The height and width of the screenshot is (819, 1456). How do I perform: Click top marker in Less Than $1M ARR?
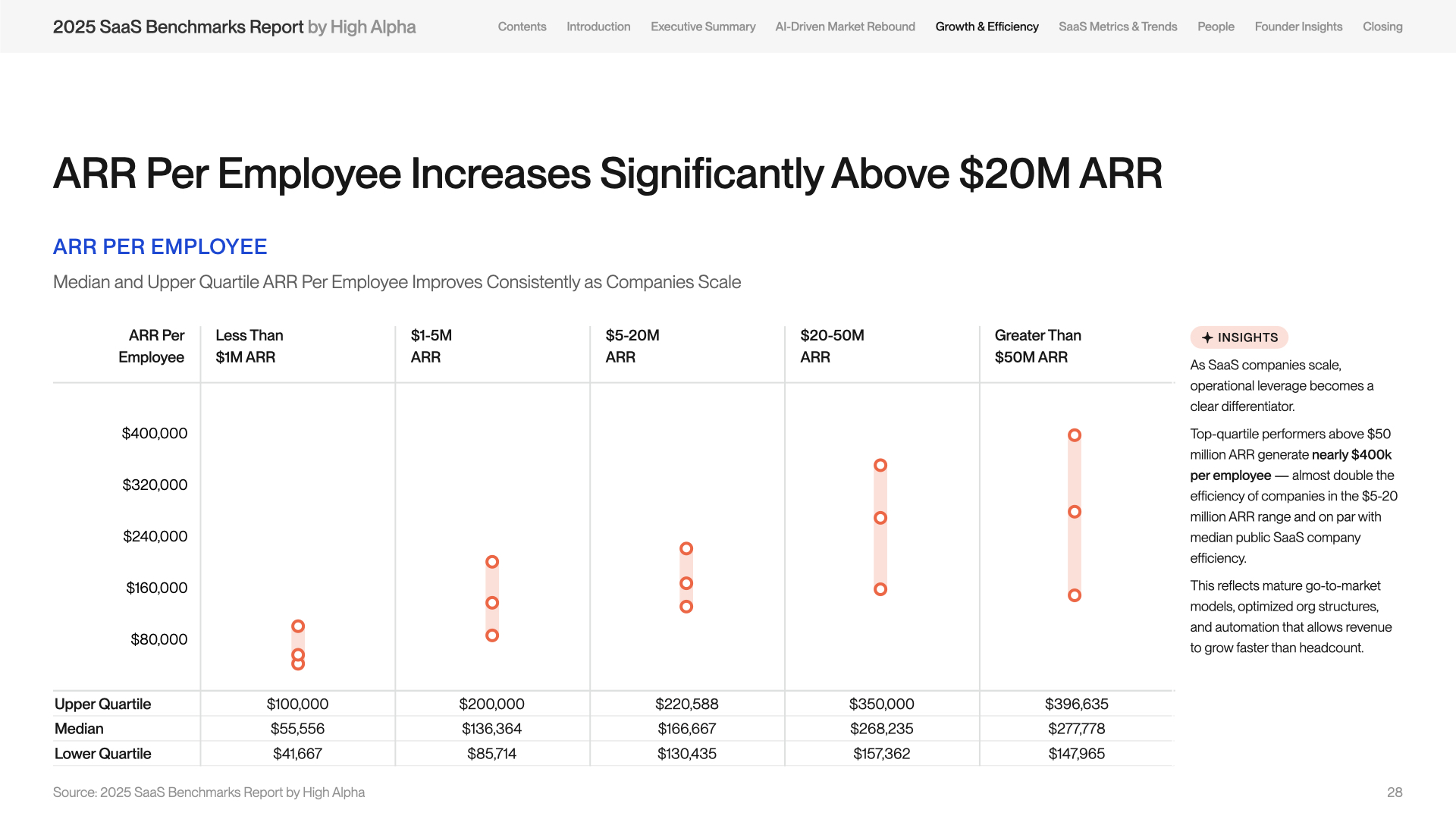point(298,626)
